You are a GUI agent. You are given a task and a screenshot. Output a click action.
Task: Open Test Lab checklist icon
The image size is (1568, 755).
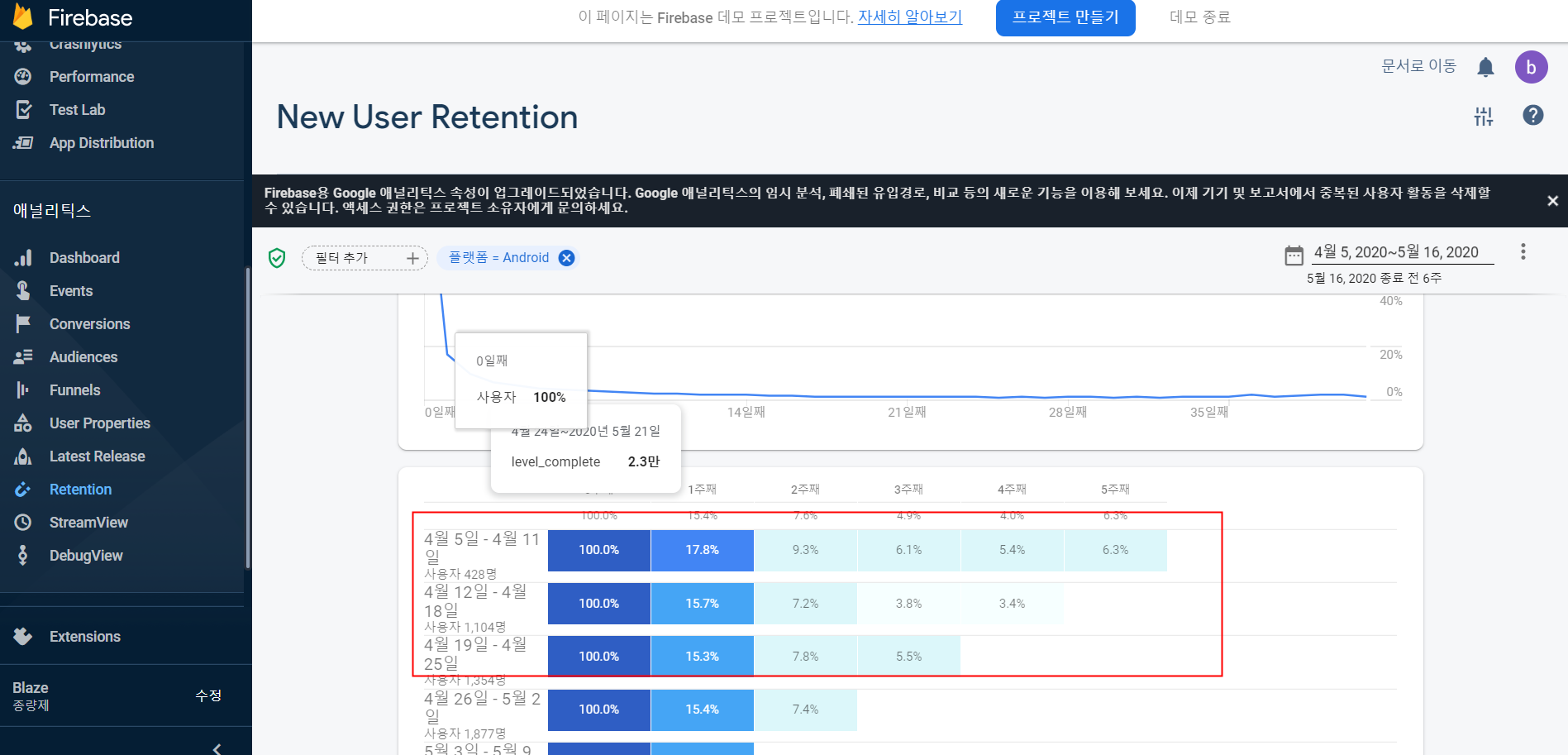(23, 109)
